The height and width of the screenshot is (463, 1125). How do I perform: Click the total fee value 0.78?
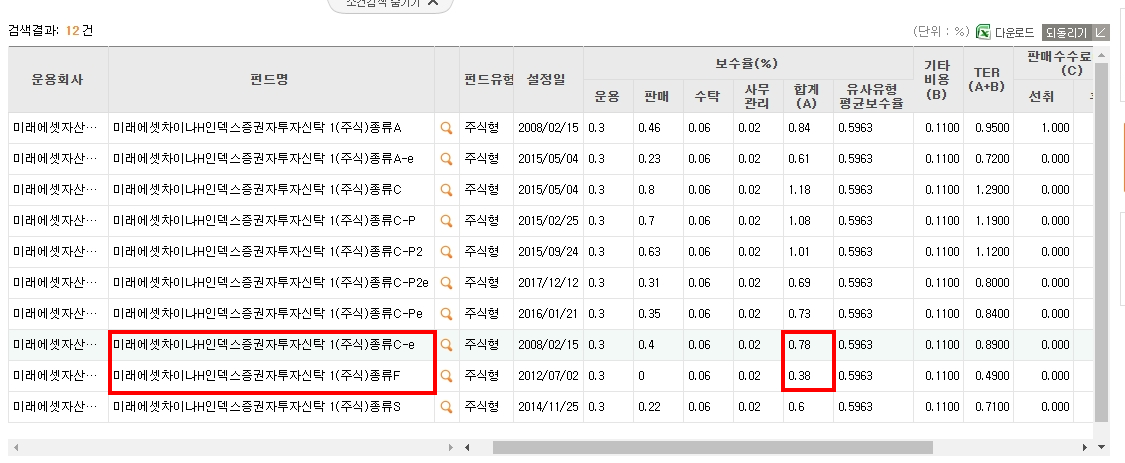tap(799, 345)
